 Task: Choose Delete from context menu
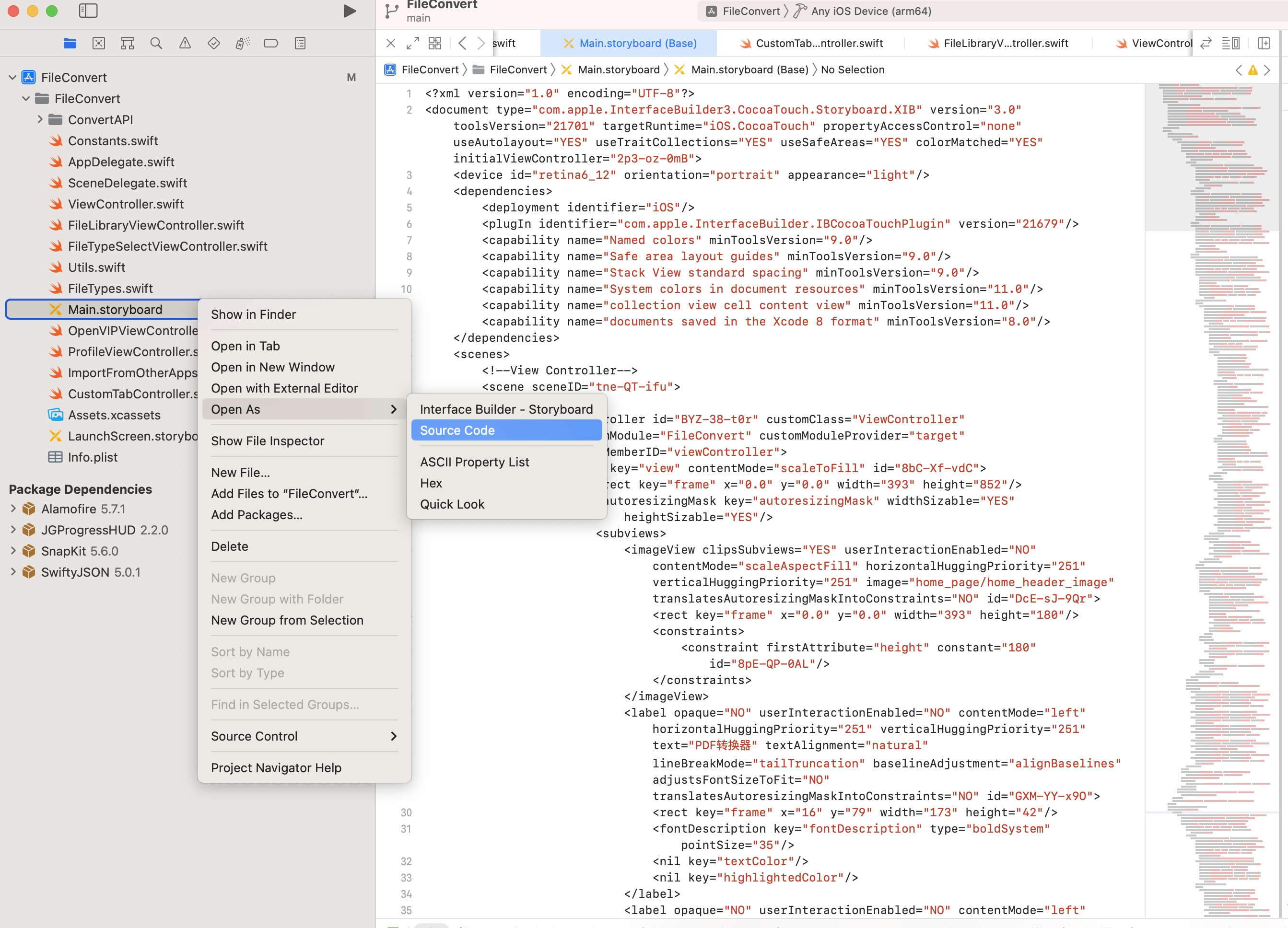[x=304, y=546]
